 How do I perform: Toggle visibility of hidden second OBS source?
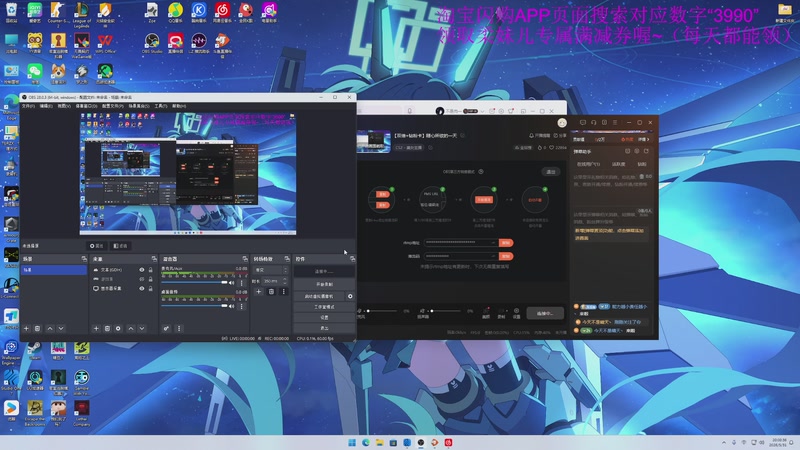coord(142,279)
